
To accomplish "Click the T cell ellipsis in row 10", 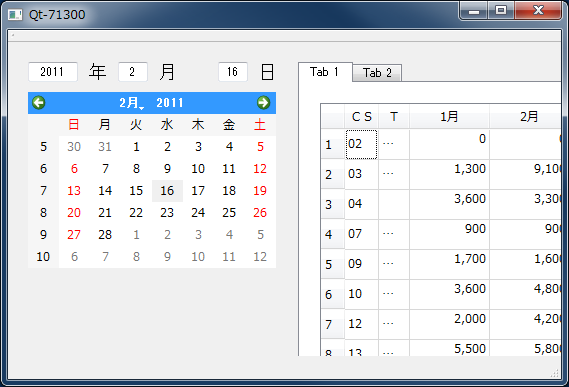I will click(394, 294).
